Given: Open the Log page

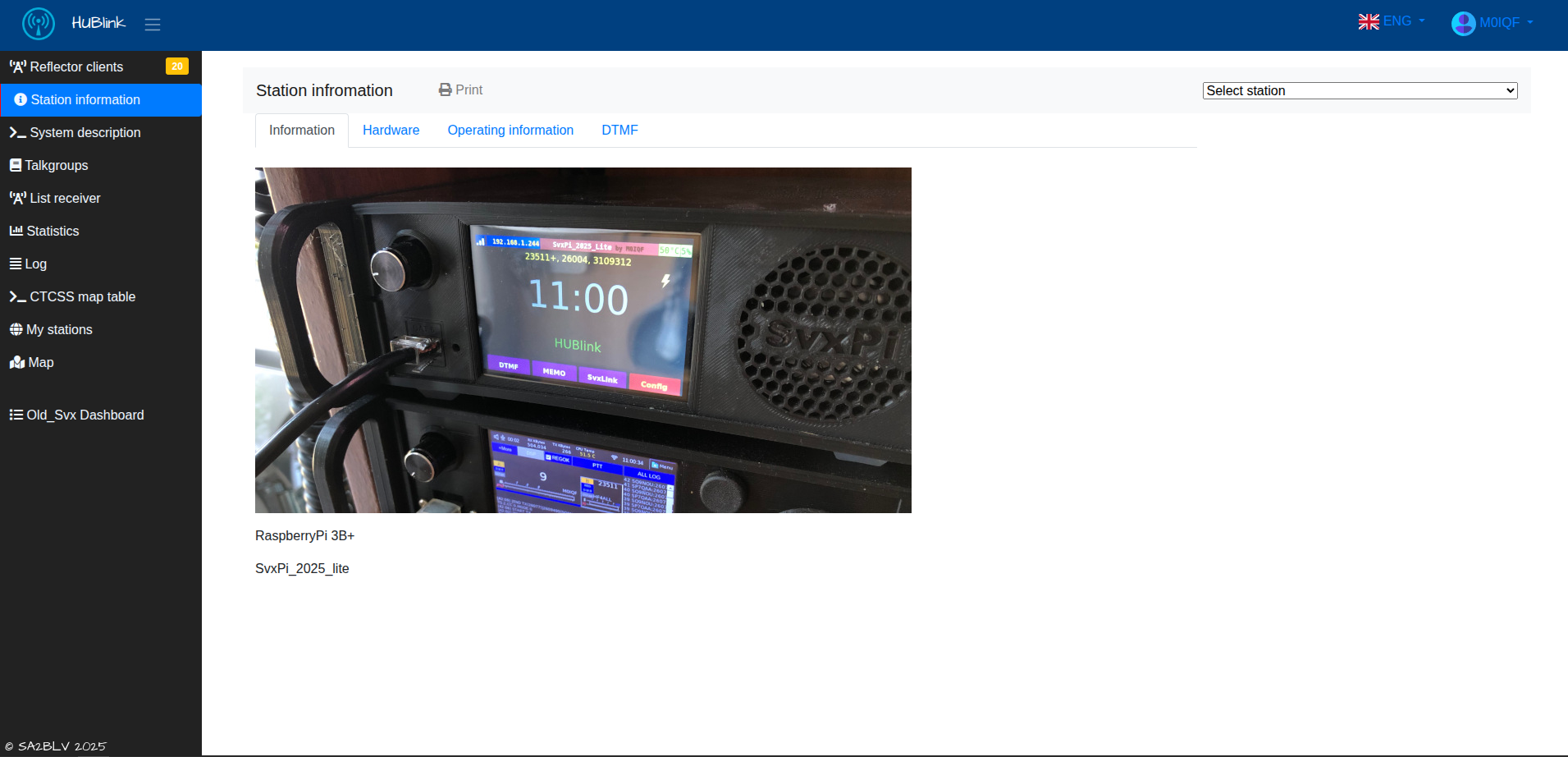Looking at the screenshot, I should tap(101, 264).
